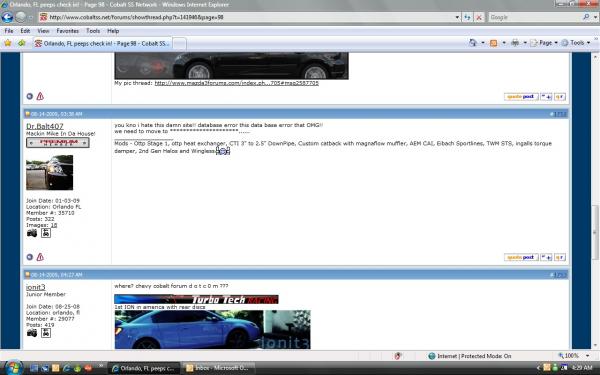Click the Dr.Balt407 username link
600x375 pixels.
45,126
